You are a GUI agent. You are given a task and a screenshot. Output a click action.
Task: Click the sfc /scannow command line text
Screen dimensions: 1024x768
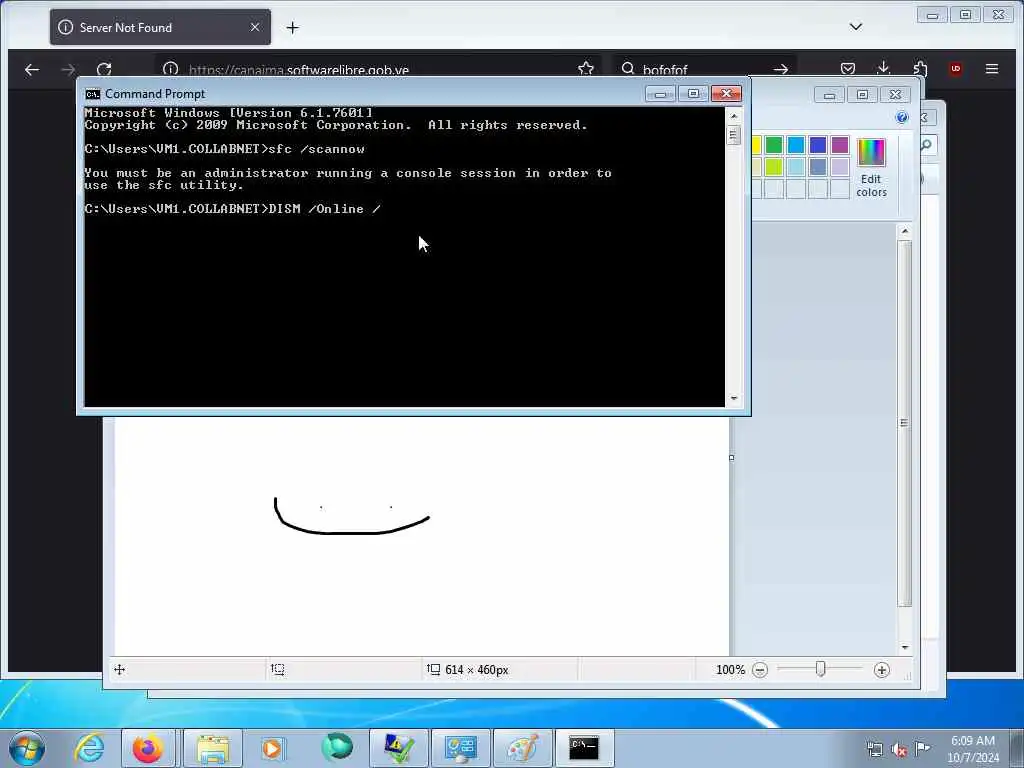(317, 149)
